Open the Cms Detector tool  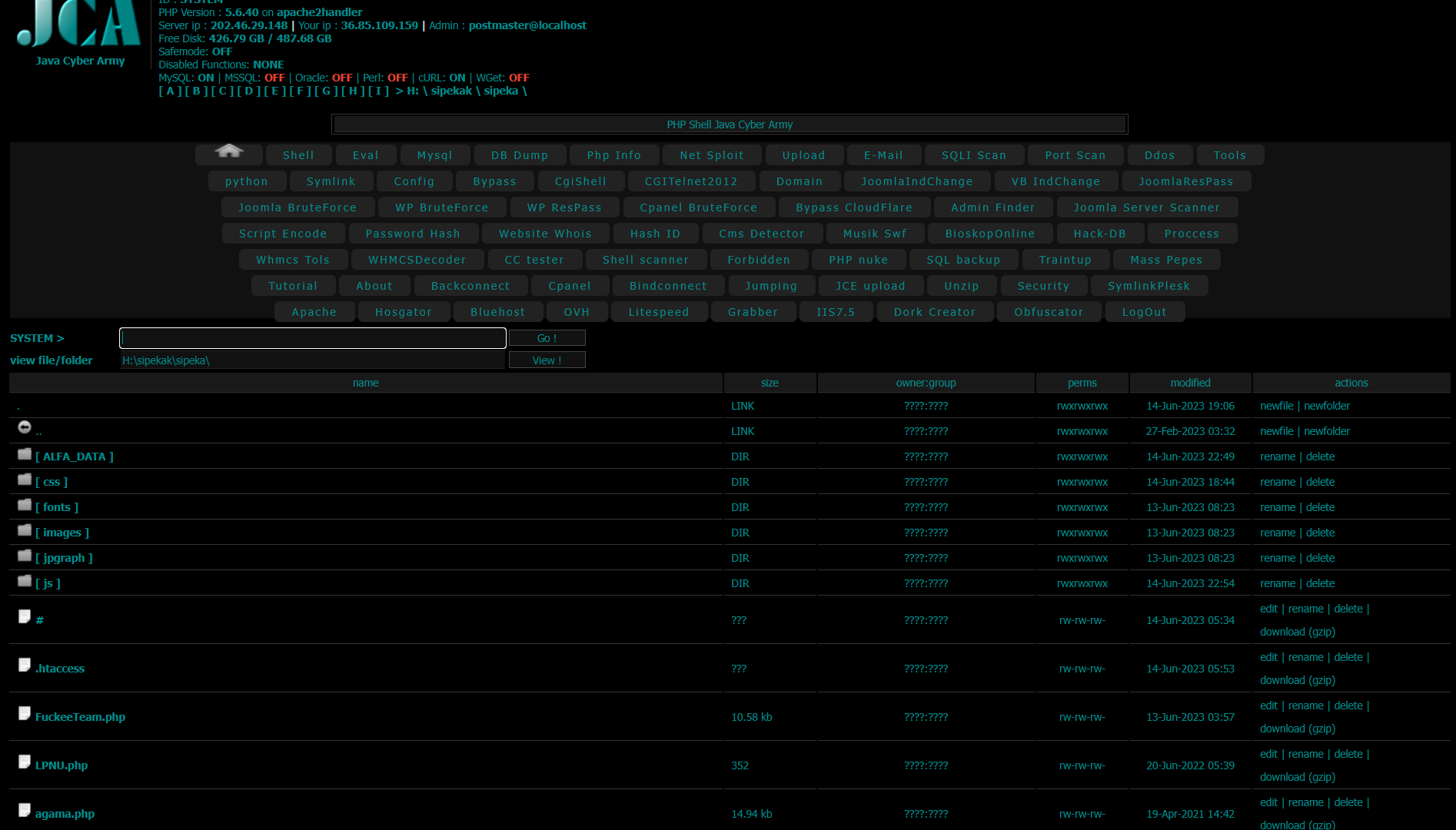762,234
